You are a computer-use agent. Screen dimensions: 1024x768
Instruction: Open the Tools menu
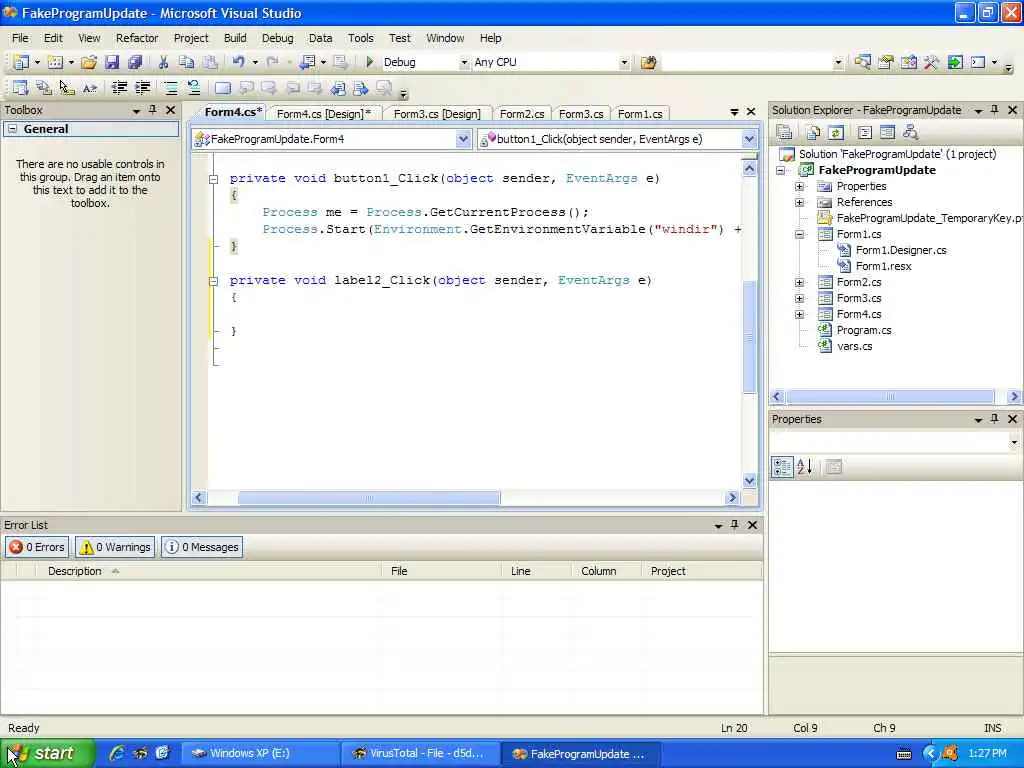pos(360,38)
